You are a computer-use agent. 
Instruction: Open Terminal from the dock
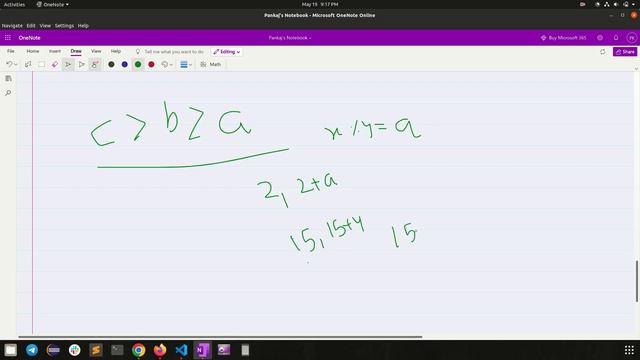(117, 350)
